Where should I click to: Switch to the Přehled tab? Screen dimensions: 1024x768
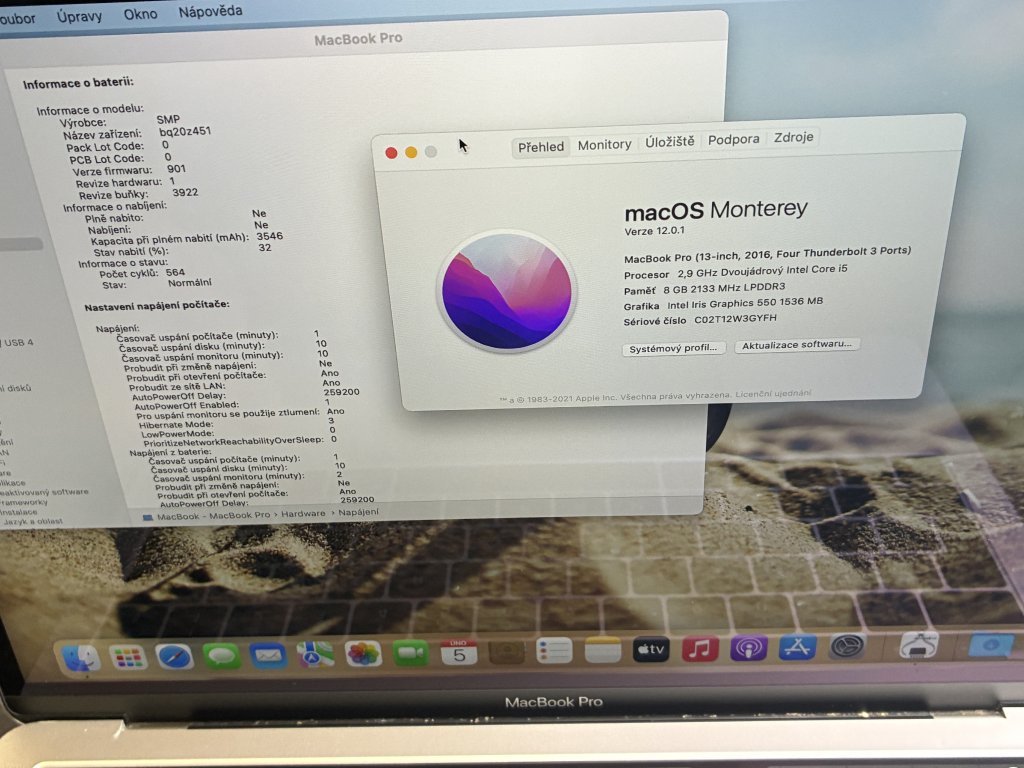point(541,147)
